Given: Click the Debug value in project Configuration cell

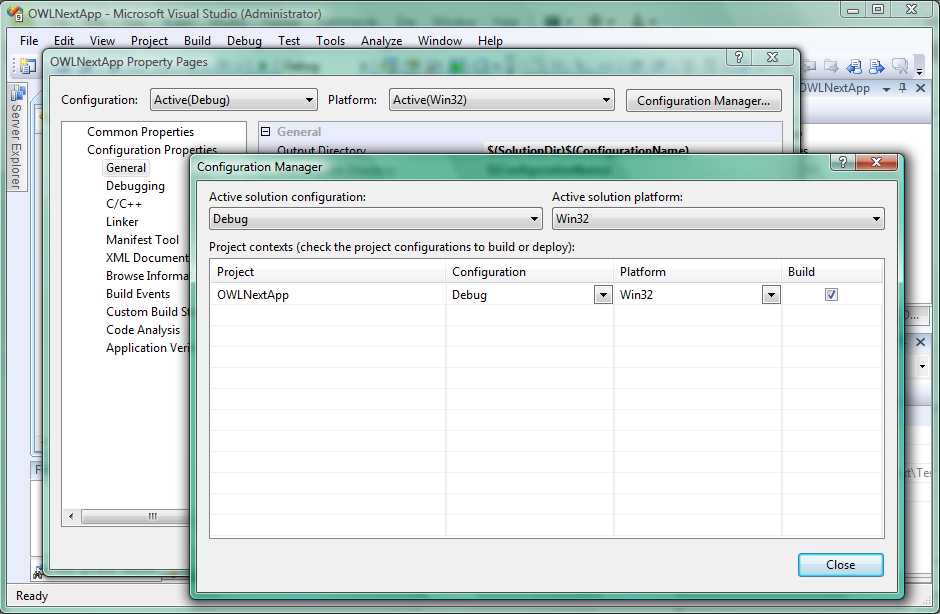Looking at the screenshot, I should point(469,295).
